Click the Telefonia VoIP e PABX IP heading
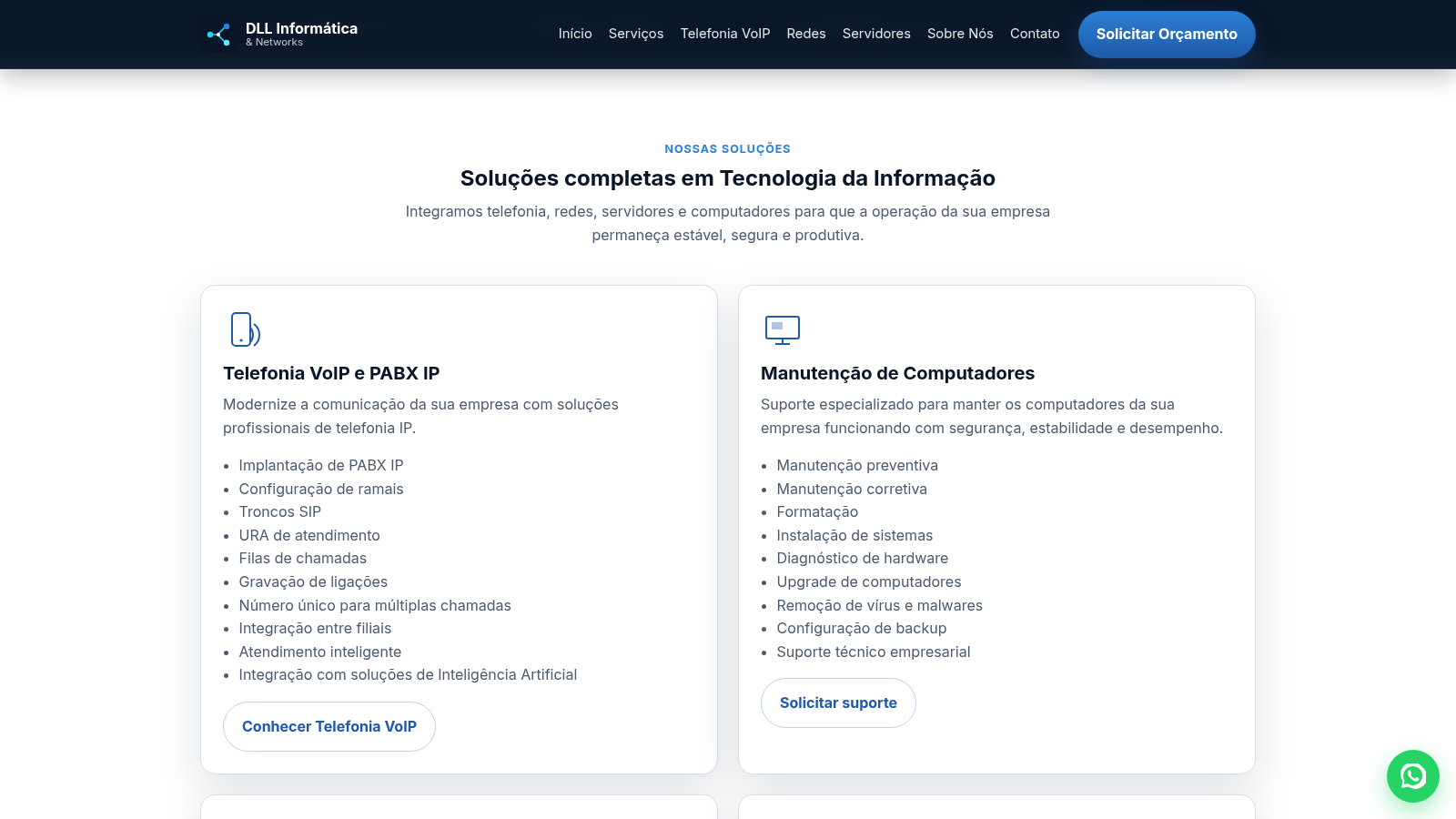This screenshot has width=1456, height=819. click(331, 373)
